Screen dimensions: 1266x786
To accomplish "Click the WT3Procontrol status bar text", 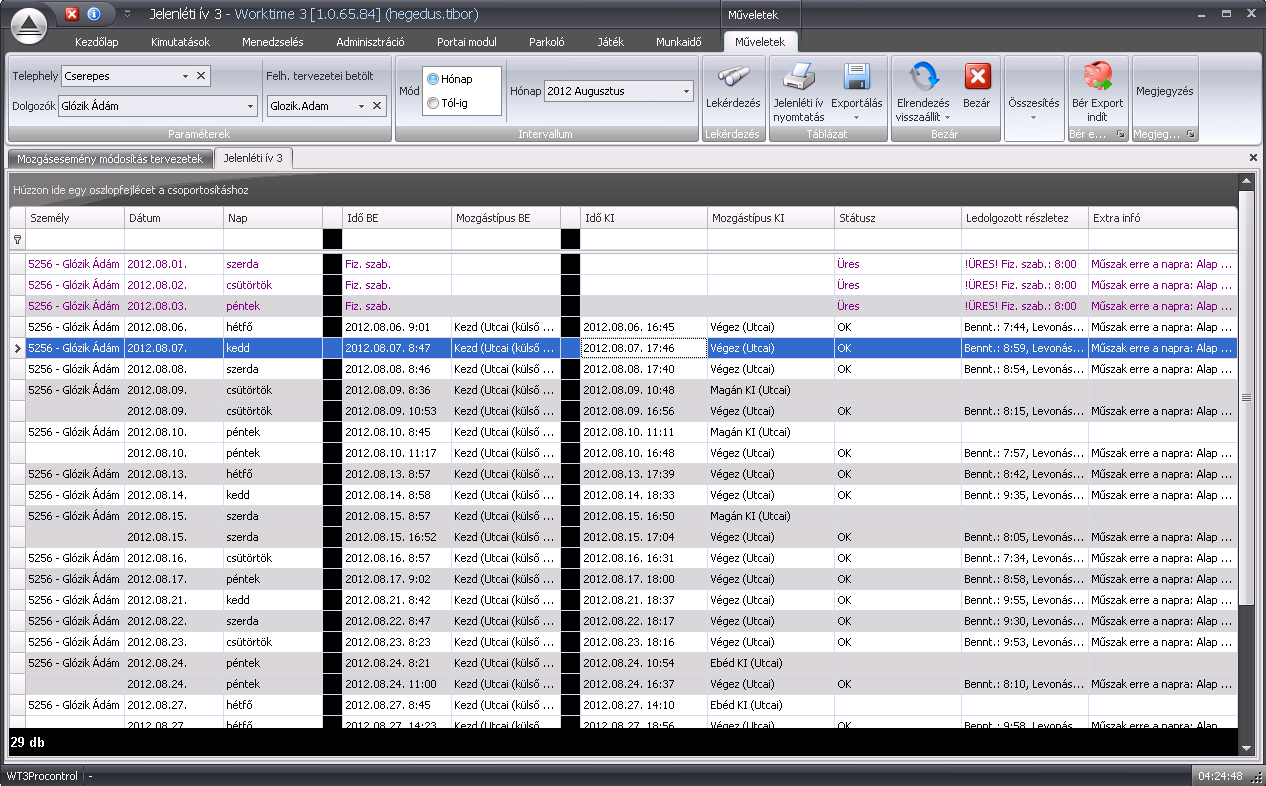I will [x=42, y=776].
